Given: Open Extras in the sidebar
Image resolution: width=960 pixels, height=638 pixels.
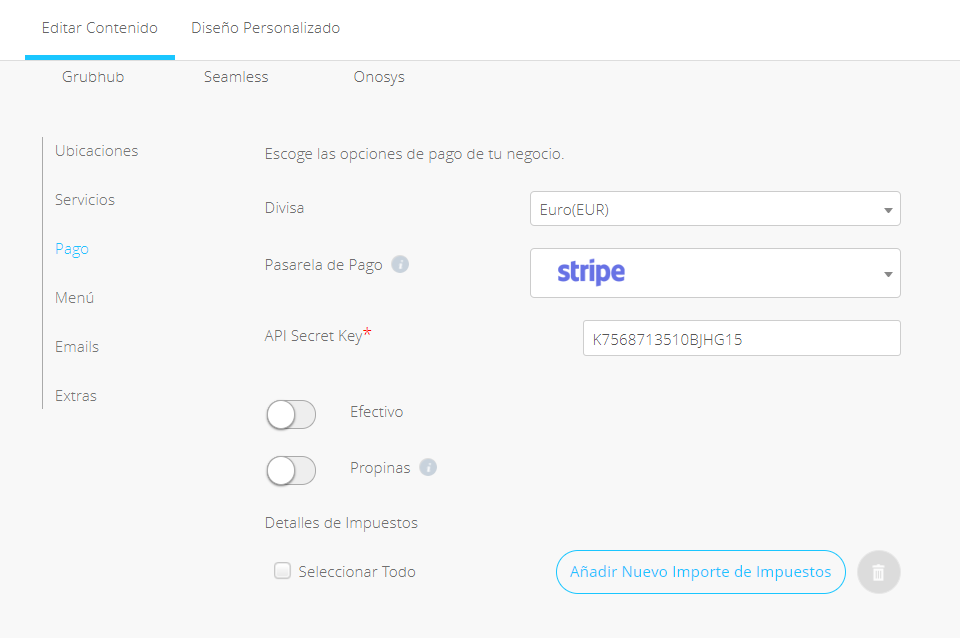Looking at the screenshot, I should [76, 396].
